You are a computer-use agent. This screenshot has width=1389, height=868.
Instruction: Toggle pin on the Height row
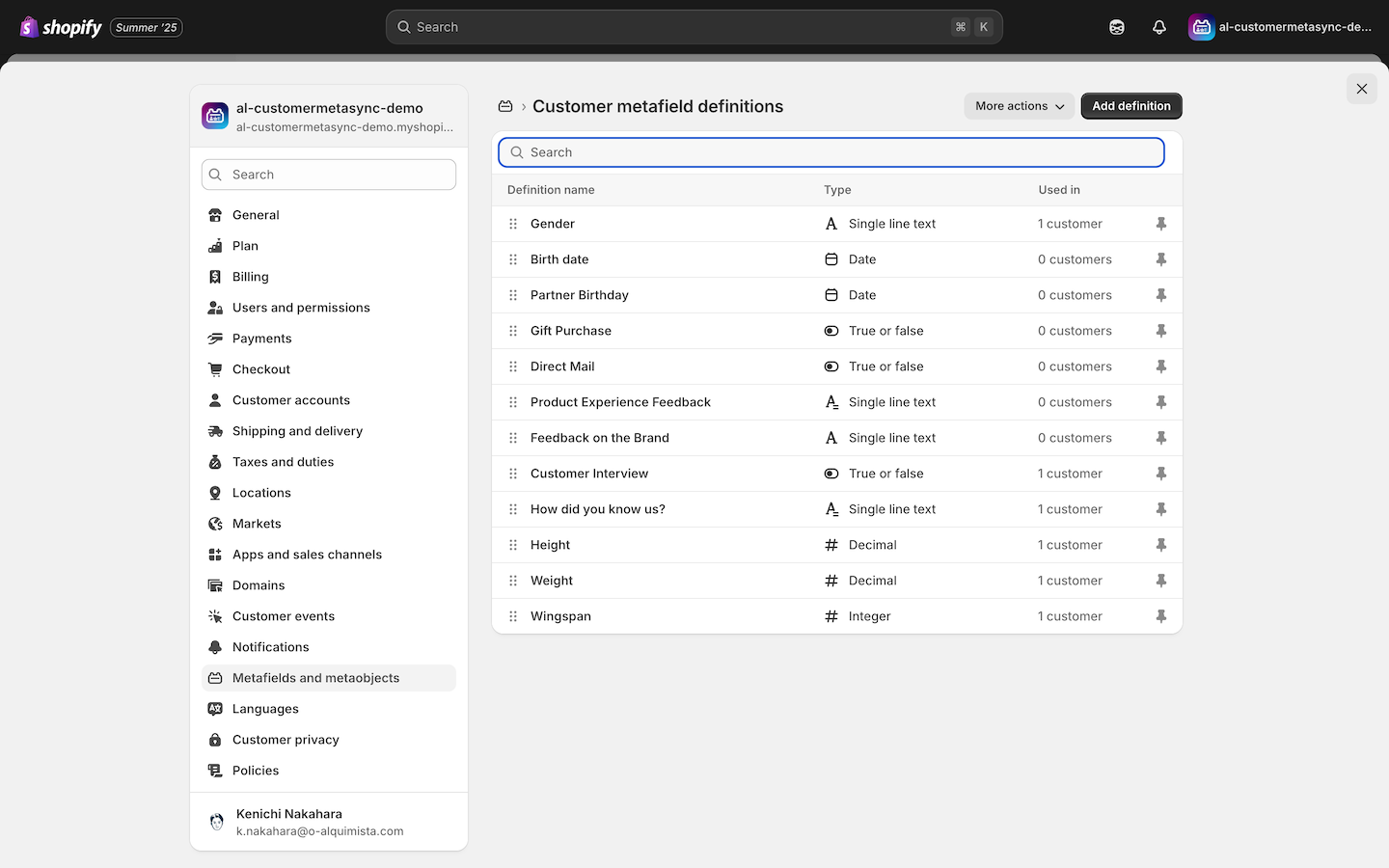pyautogui.click(x=1161, y=545)
